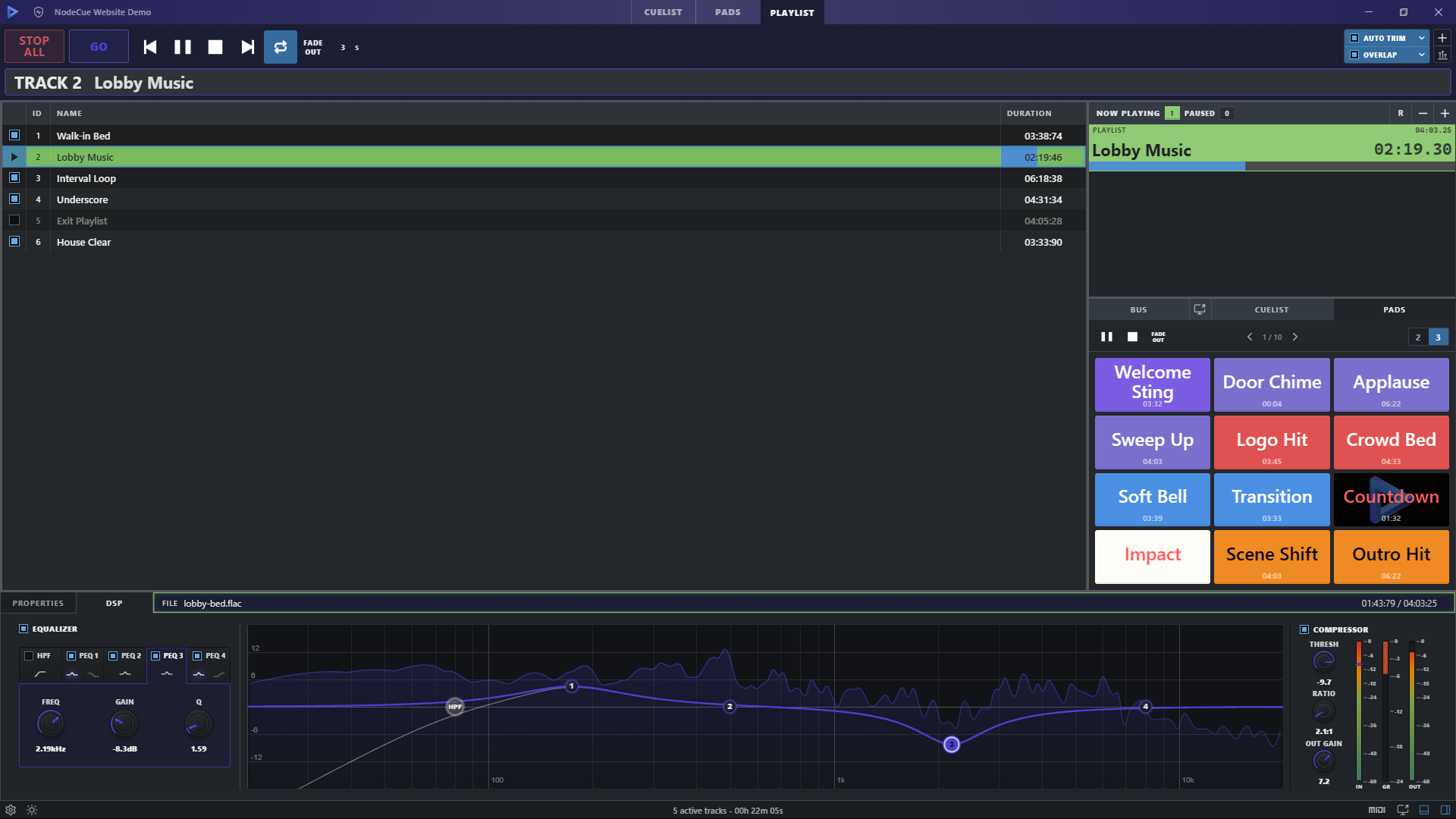The image size is (1456, 819).
Task: Click EQ node 3 on the graph
Action: coord(951,745)
